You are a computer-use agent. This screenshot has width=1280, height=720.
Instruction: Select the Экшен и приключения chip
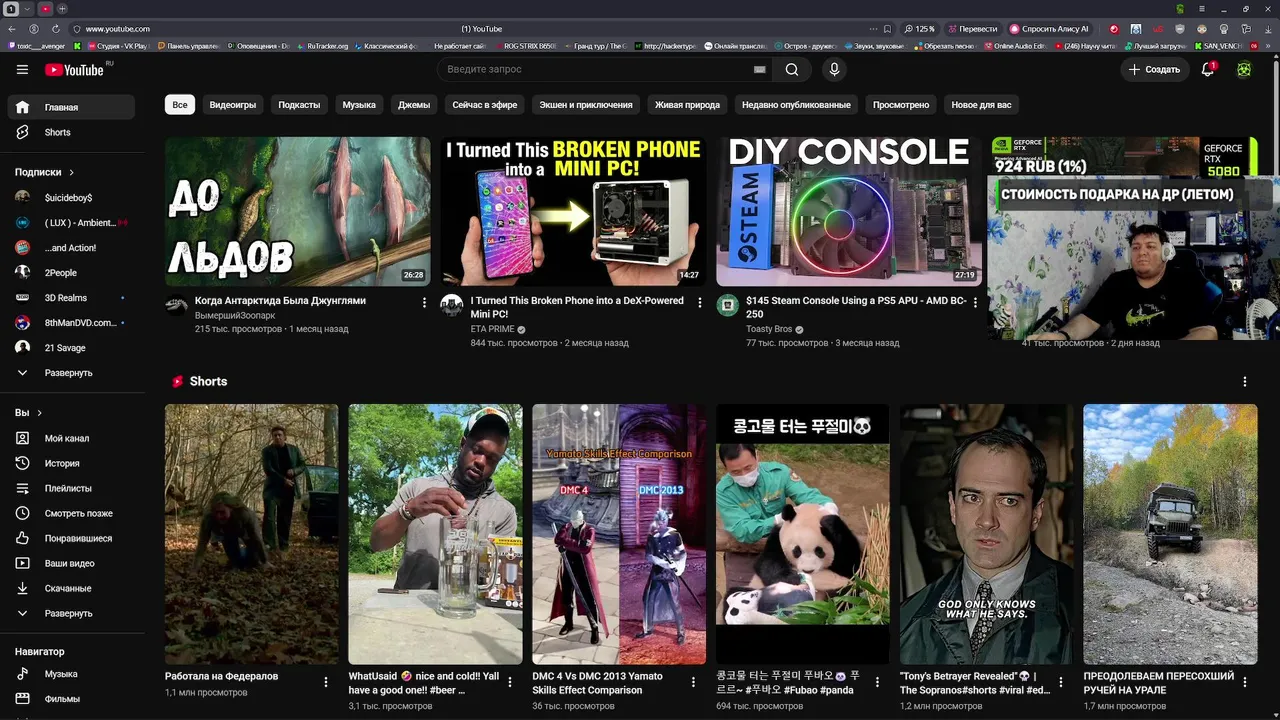[586, 104]
